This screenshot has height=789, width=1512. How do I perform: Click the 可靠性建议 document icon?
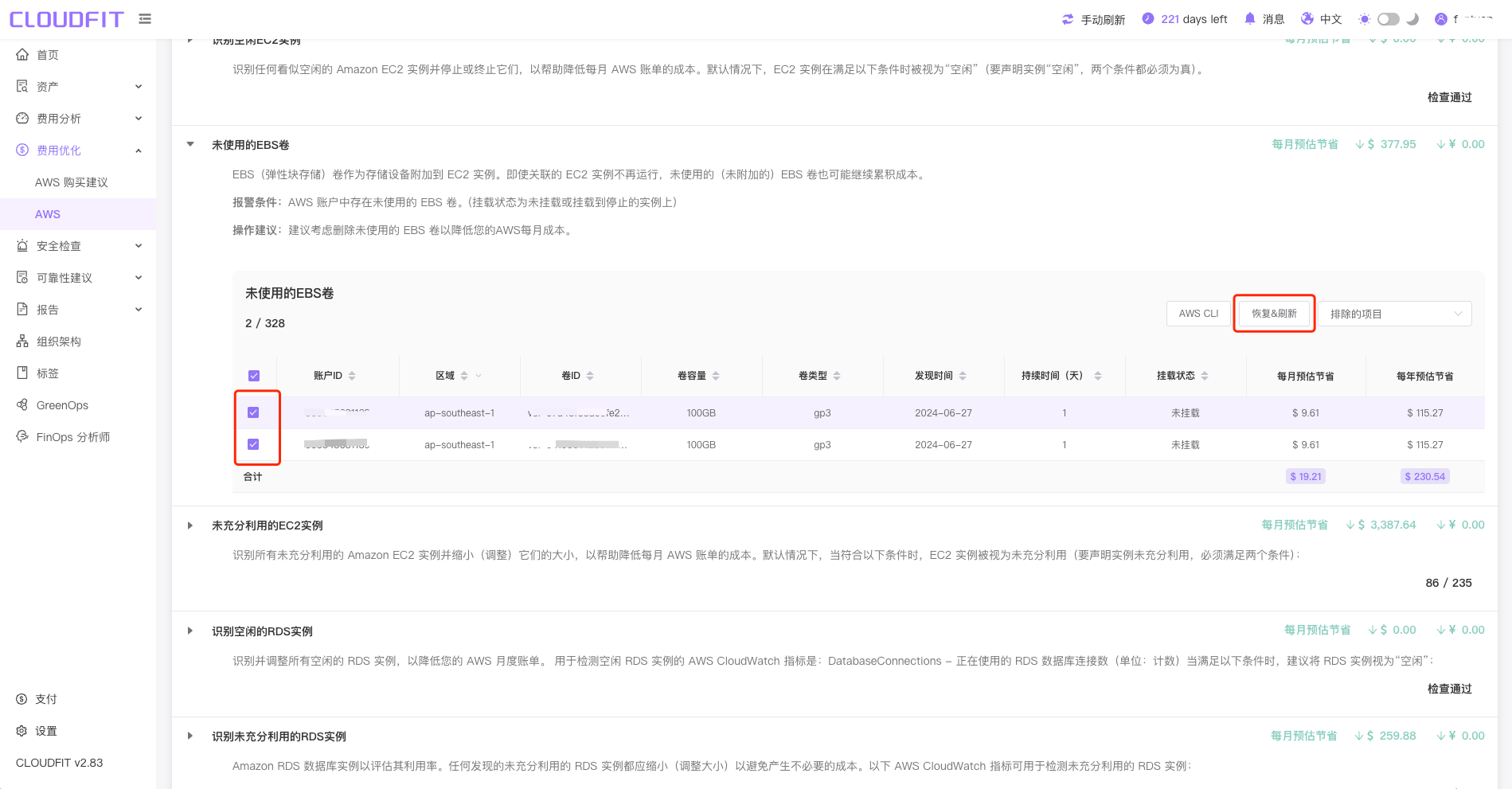point(22,277)
